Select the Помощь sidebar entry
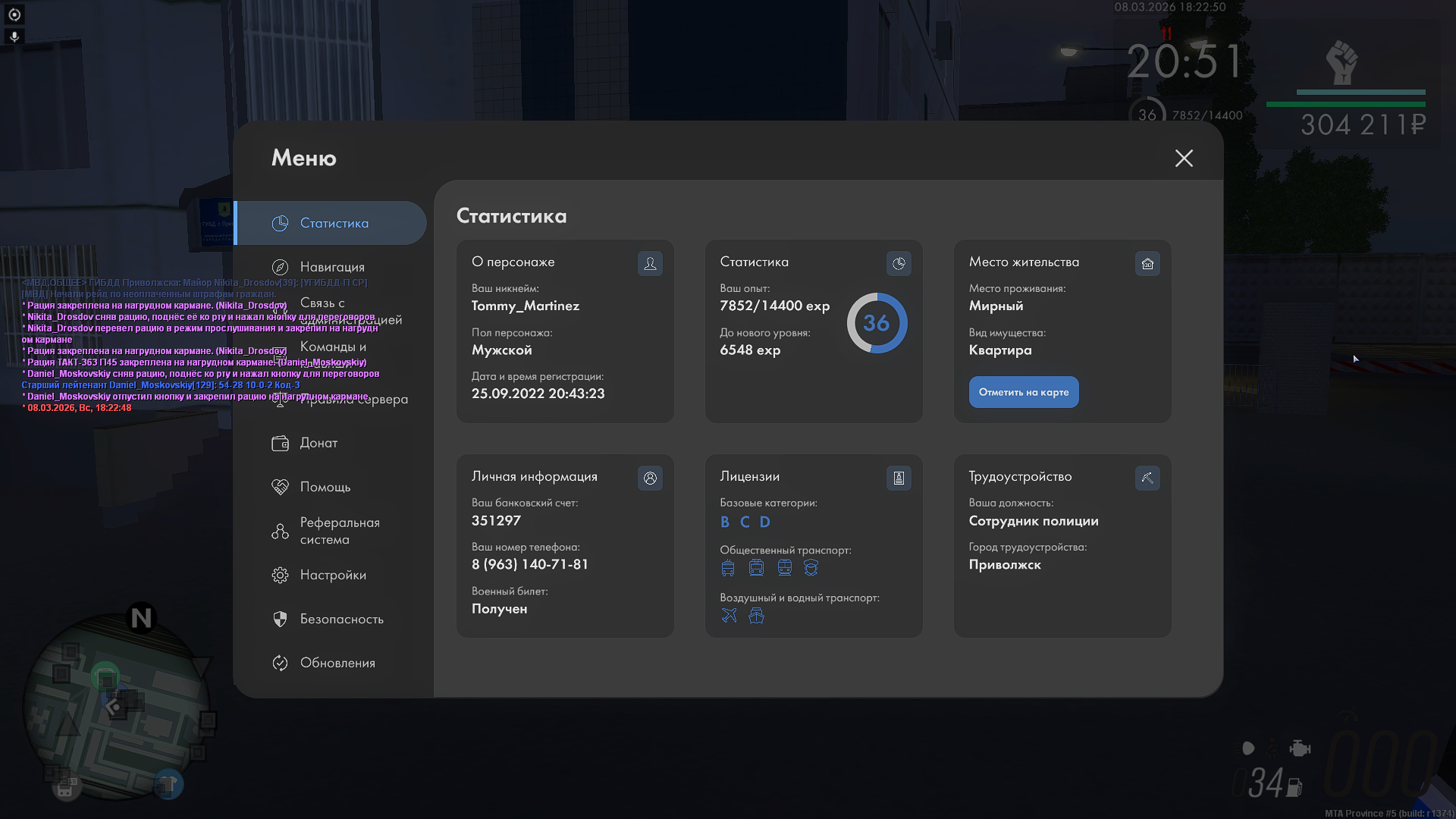This screenshot has width=1456, height=819. click(x=325, y=487)
